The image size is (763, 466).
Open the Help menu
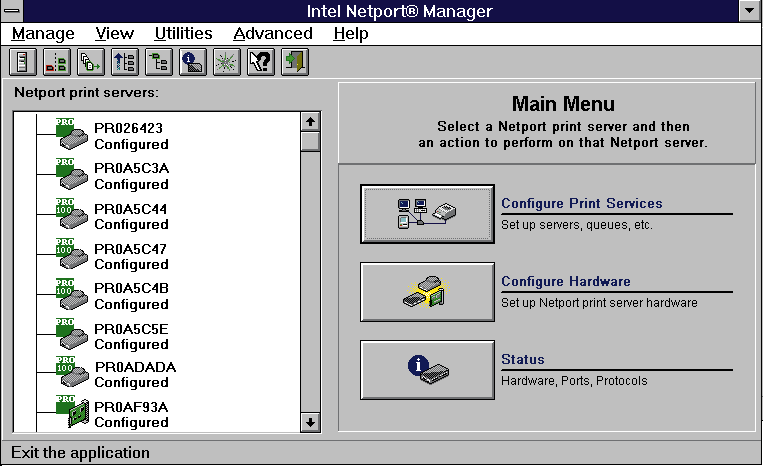click(x=351, y=34)
